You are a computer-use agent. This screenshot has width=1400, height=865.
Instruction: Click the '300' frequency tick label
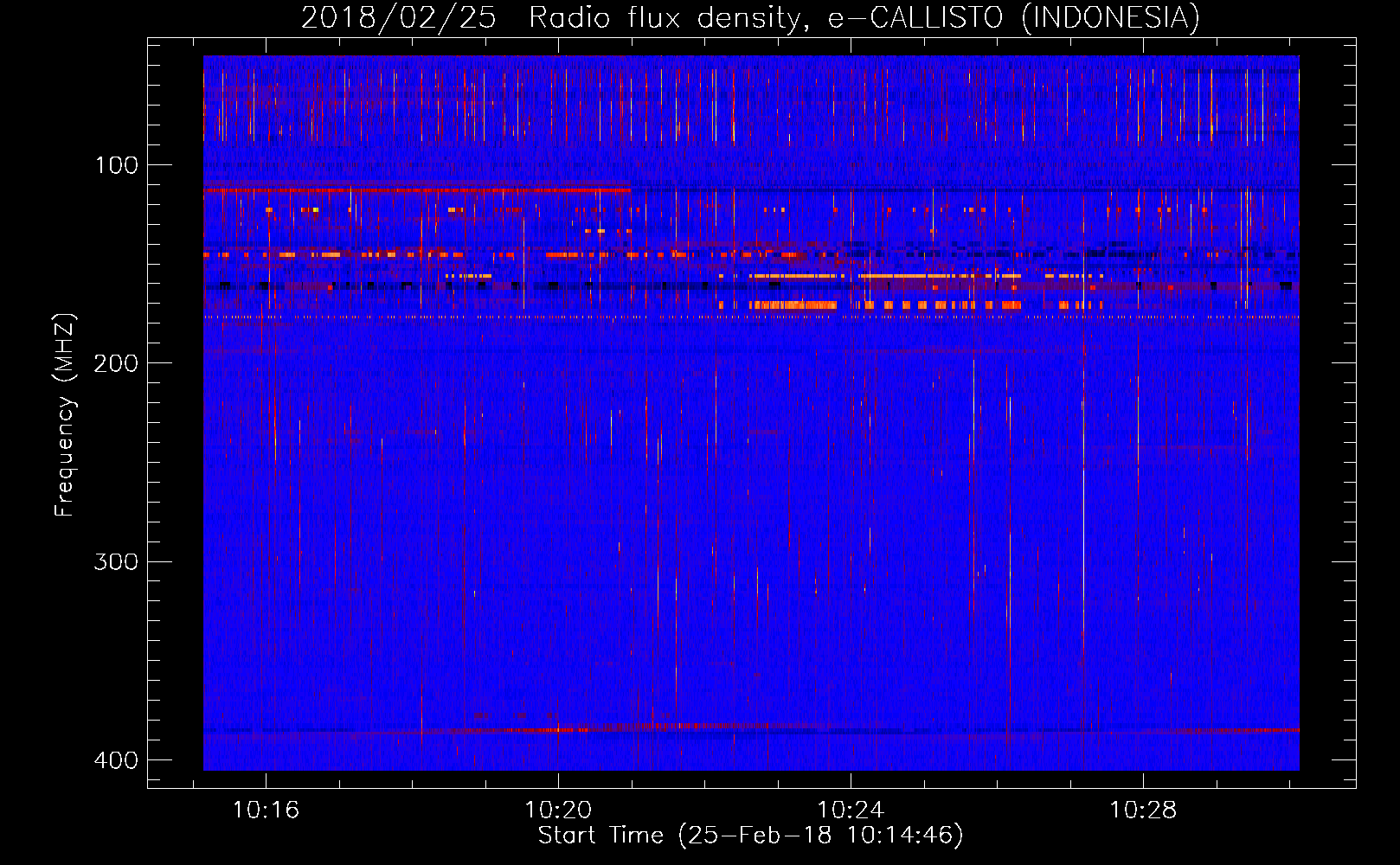click(x=116, y=562)
